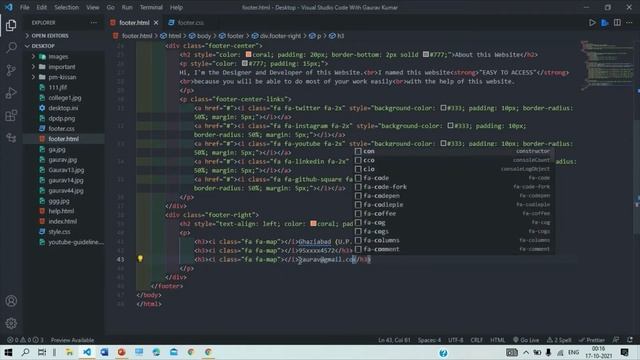Select college1.jpg in the file list
Viewport: 640px width, 360px height.
coord(64,98)
